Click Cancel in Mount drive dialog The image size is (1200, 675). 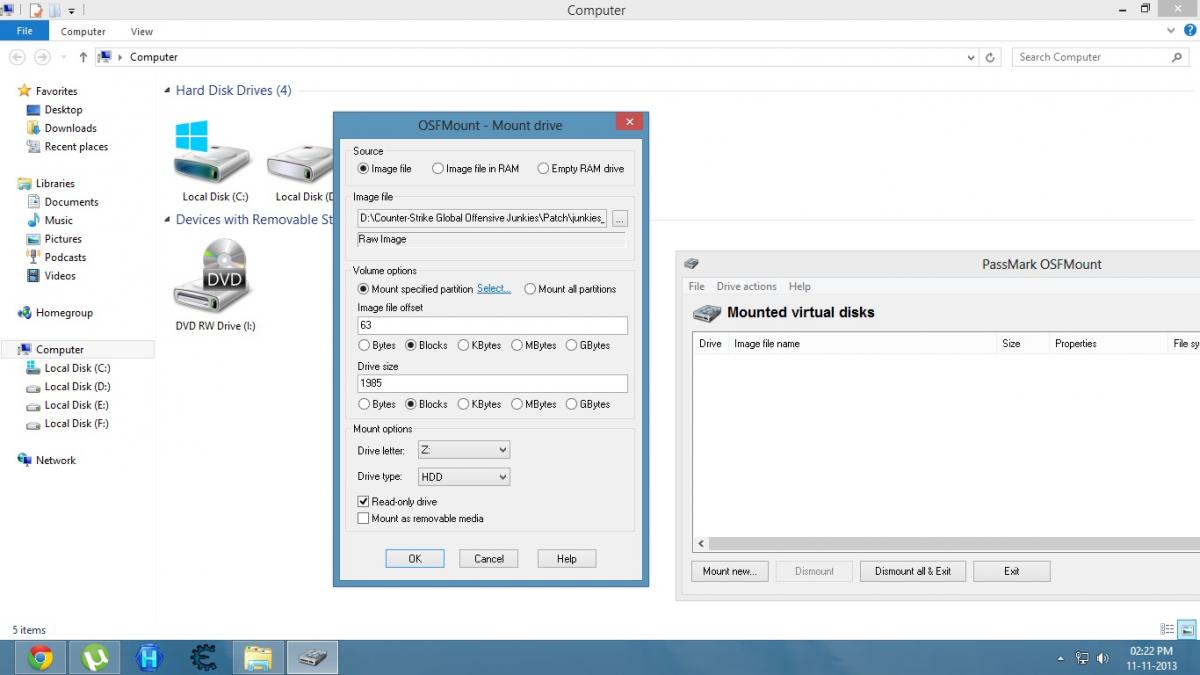[x=489, y=559]
